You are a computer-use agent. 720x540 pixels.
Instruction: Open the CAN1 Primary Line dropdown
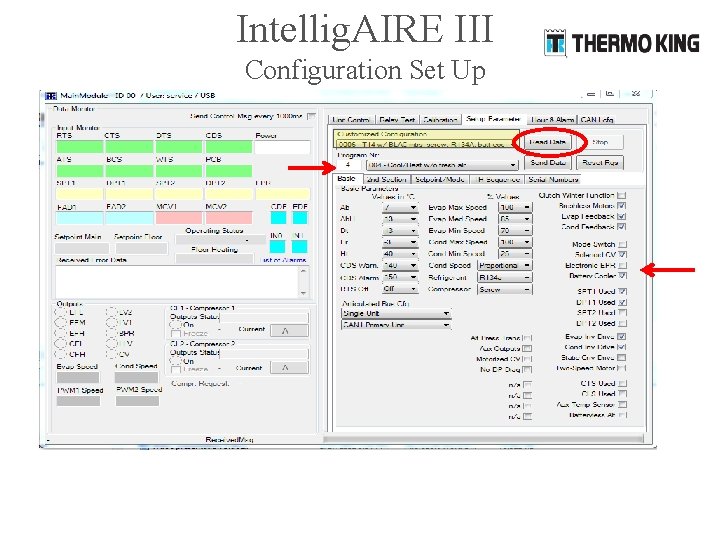[x=396, y=325]
